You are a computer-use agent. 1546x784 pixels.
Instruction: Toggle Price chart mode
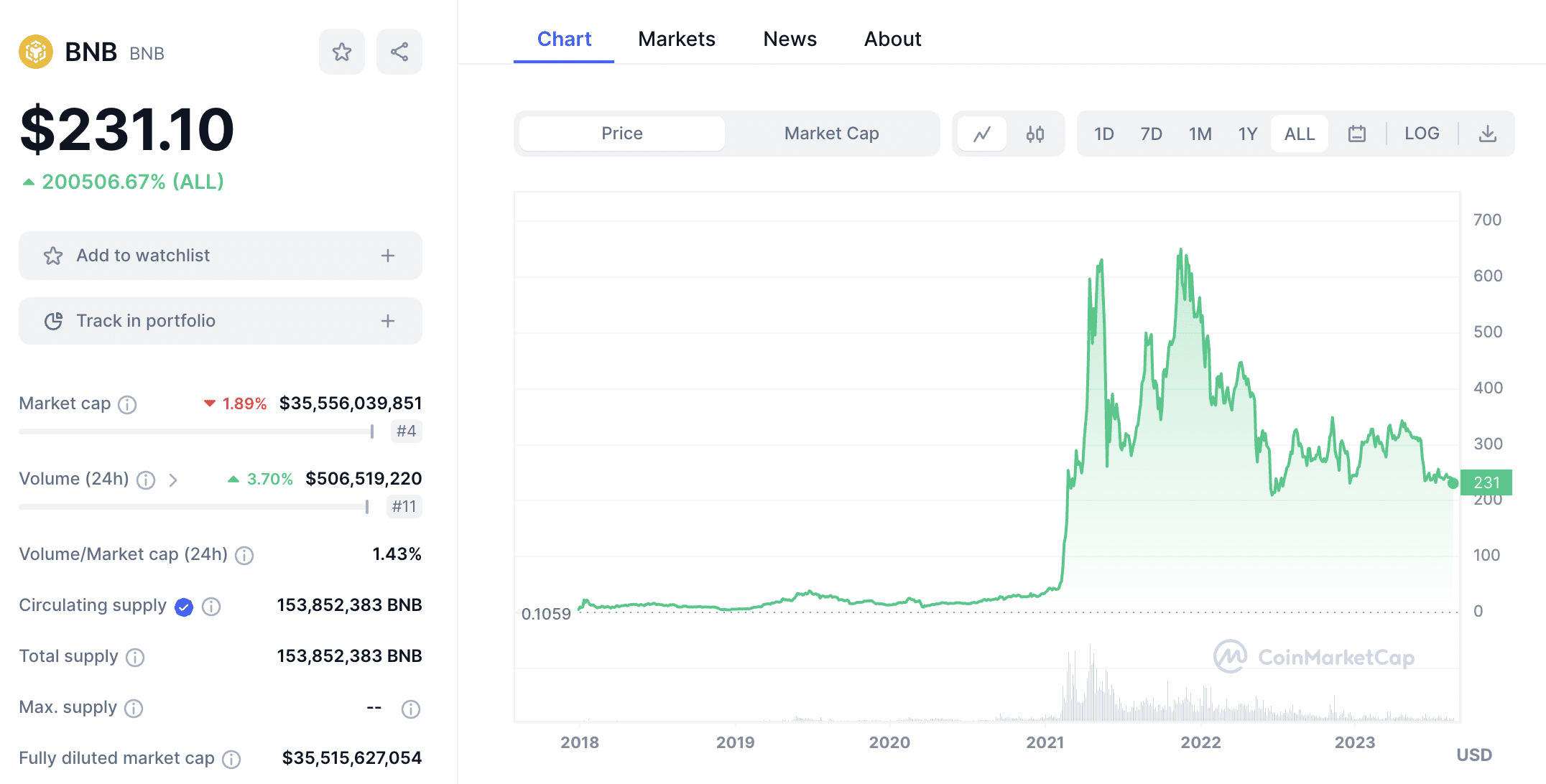(622, 134)
